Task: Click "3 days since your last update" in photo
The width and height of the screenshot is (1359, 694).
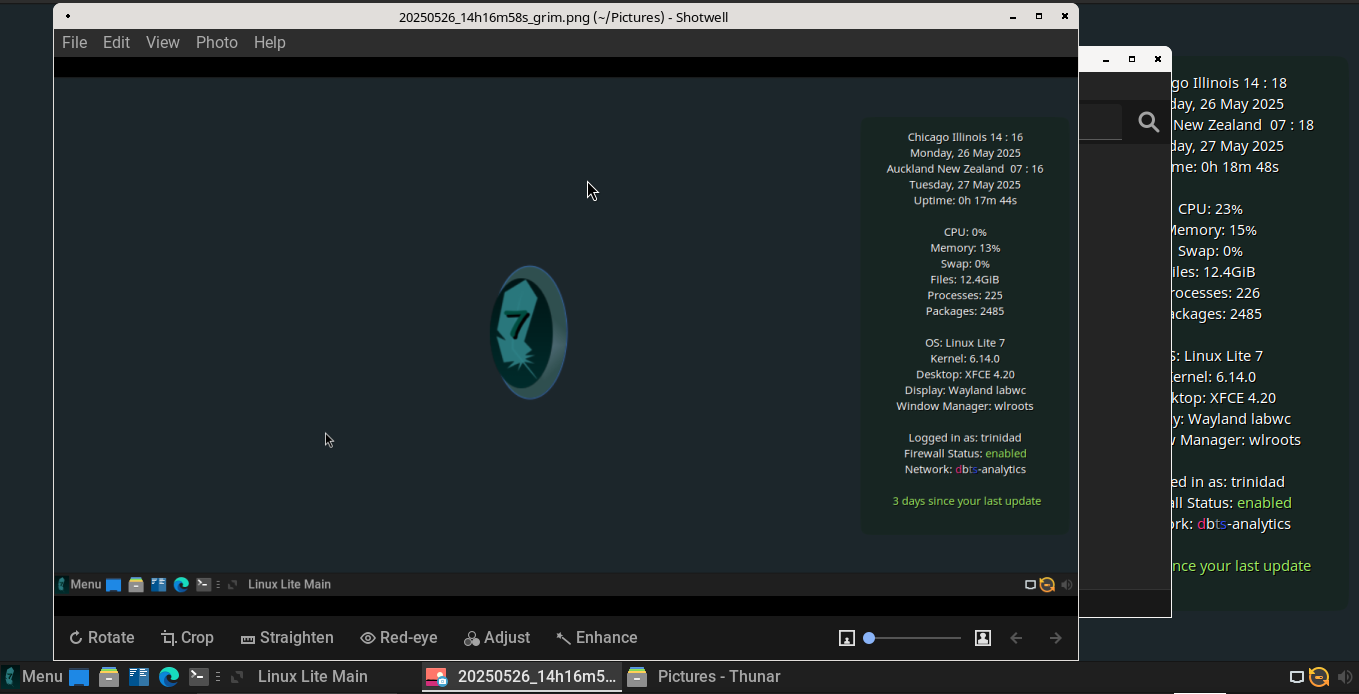Action: click(966, 501)
